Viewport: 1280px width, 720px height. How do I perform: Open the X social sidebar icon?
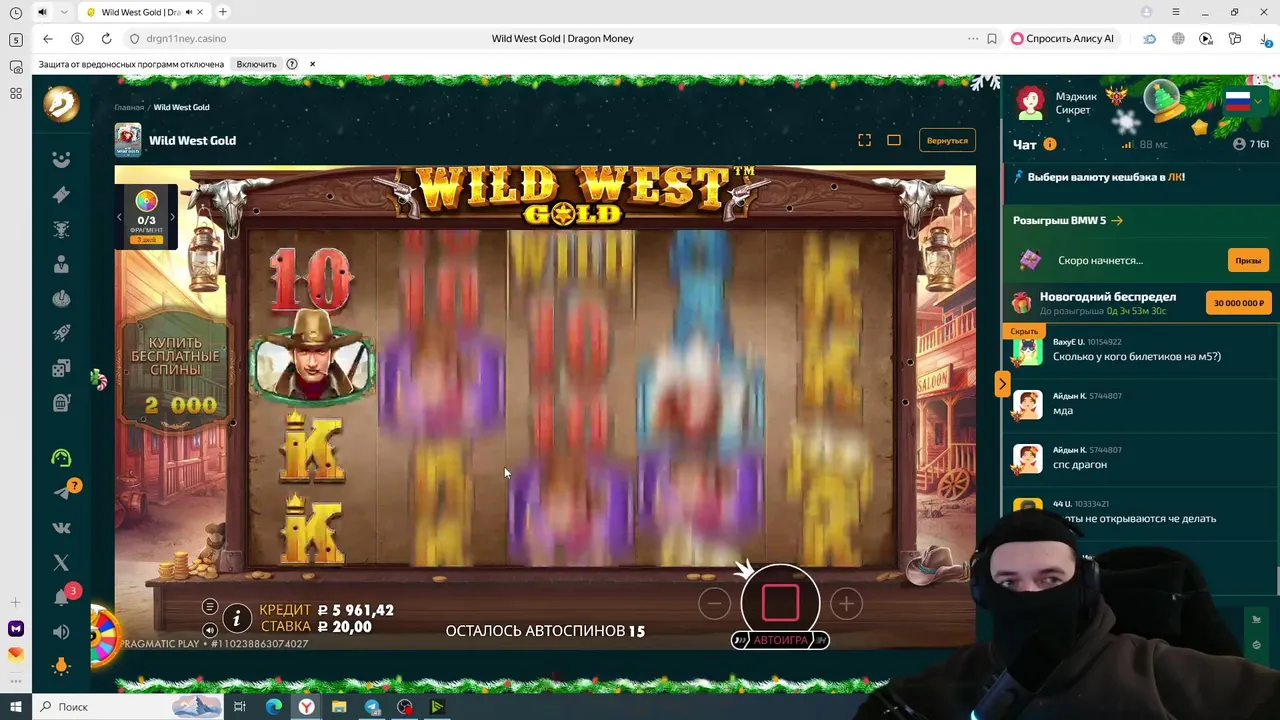[x=61, y=563]
